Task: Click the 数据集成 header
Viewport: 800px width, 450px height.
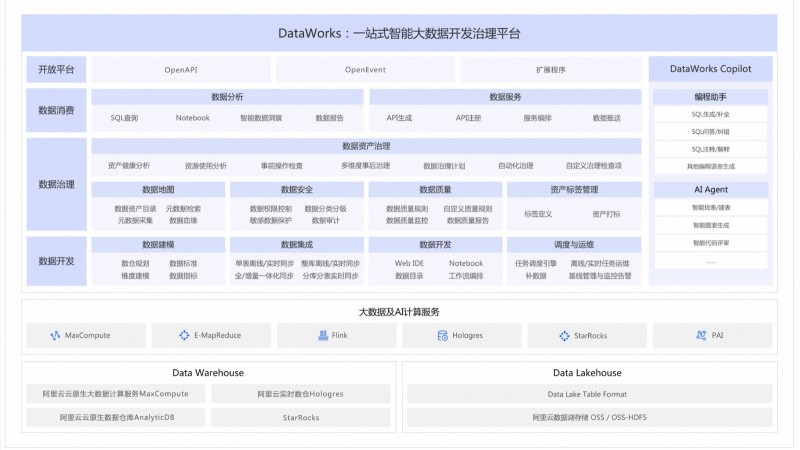Action: 297,245
